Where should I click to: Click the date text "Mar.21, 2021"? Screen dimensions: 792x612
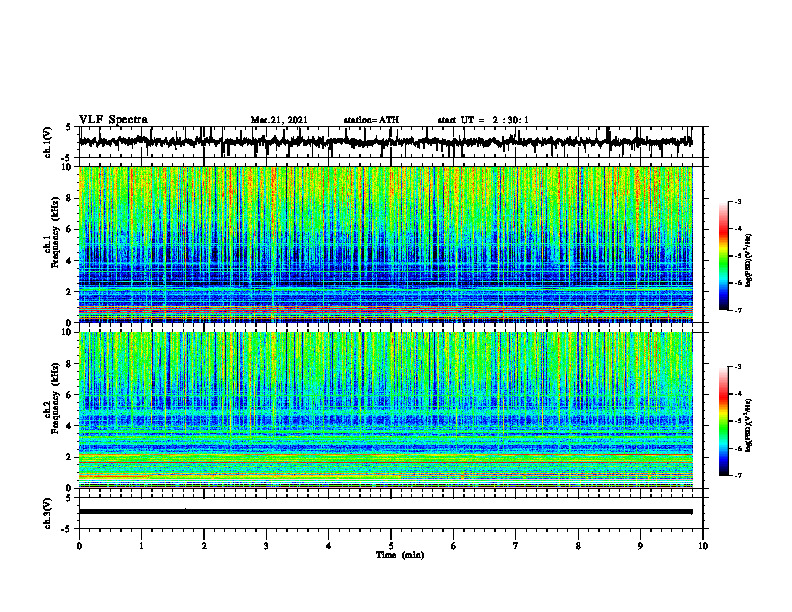tap(279, 120)
